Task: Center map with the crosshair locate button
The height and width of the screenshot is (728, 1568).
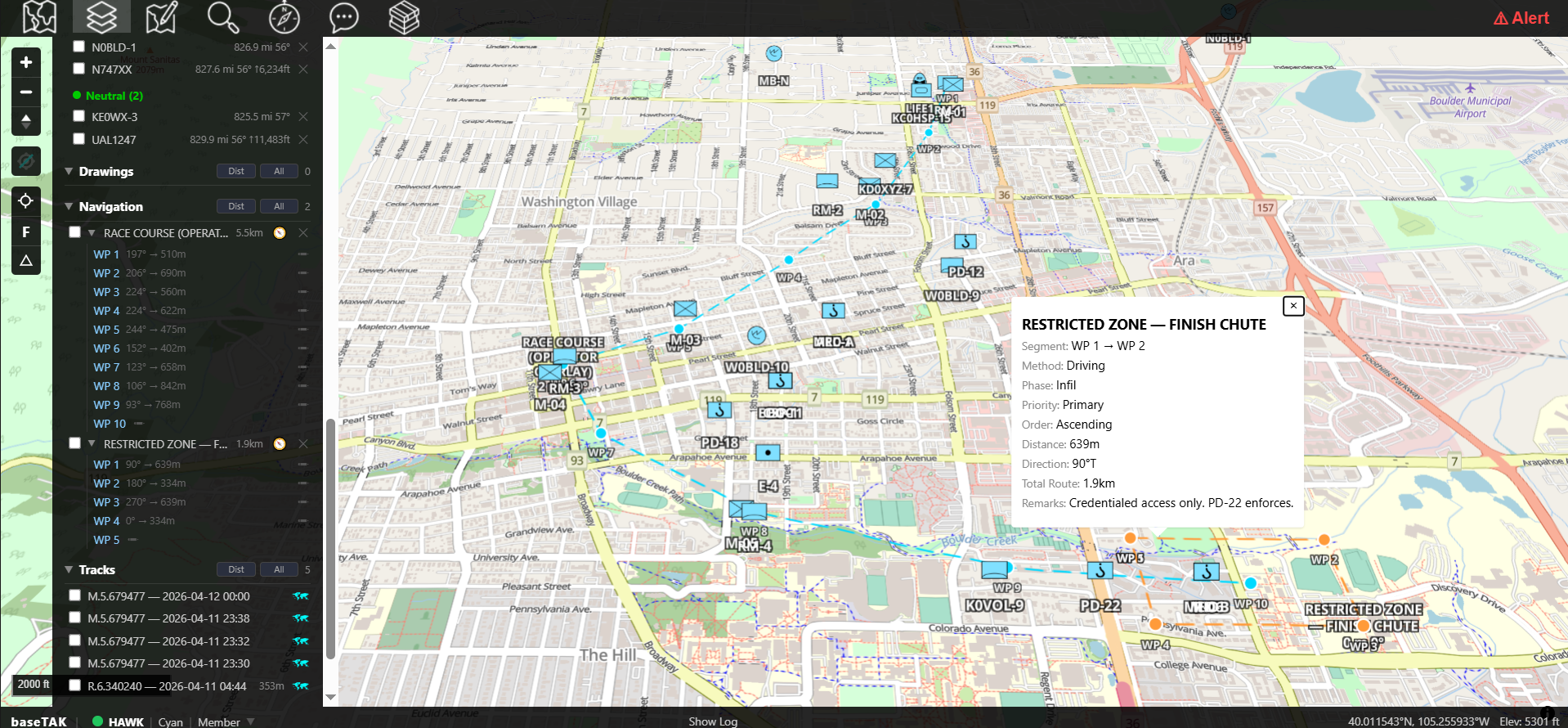Action: pos(26,200)
